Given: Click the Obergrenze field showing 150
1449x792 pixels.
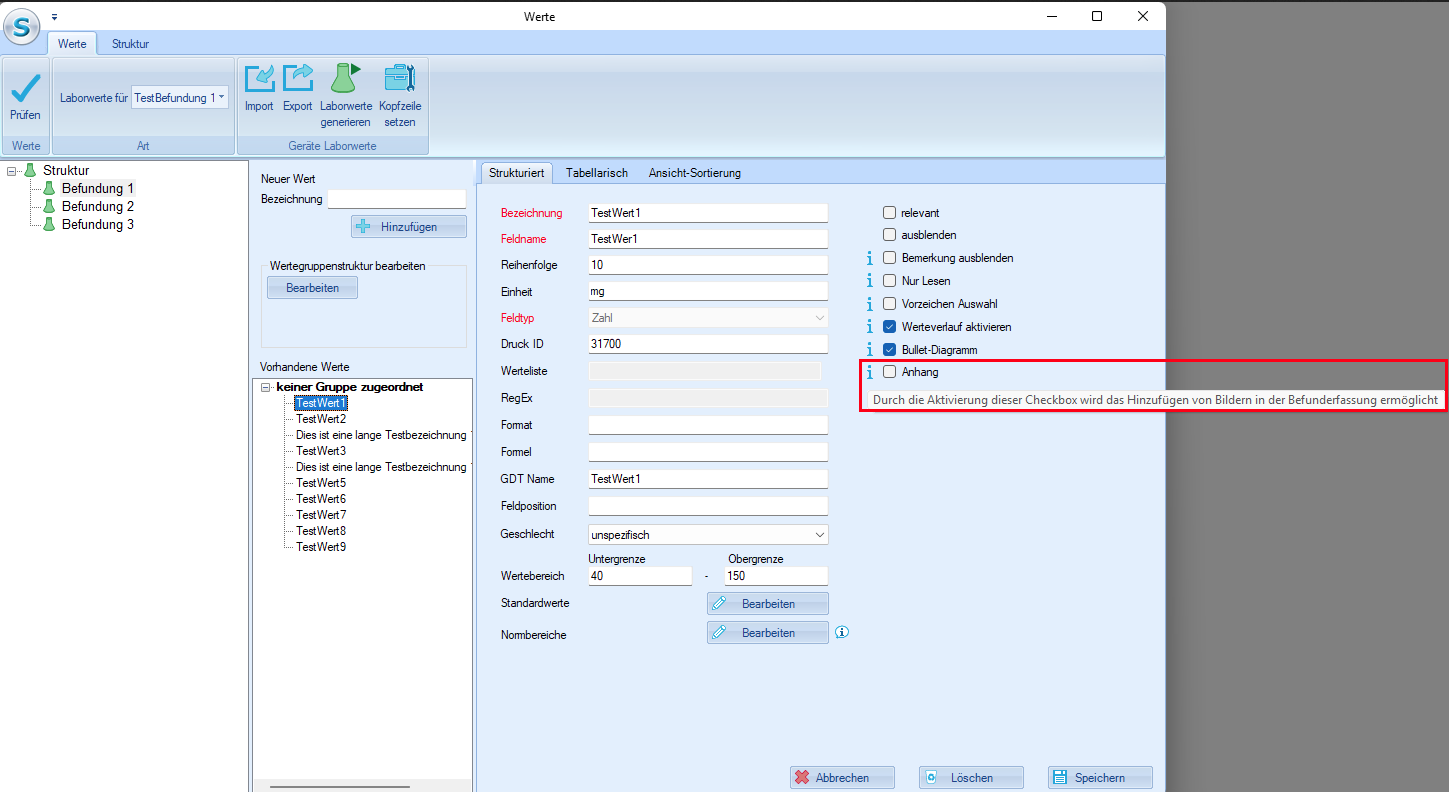Looking at the screenshot, I should (x=776, y=576).
